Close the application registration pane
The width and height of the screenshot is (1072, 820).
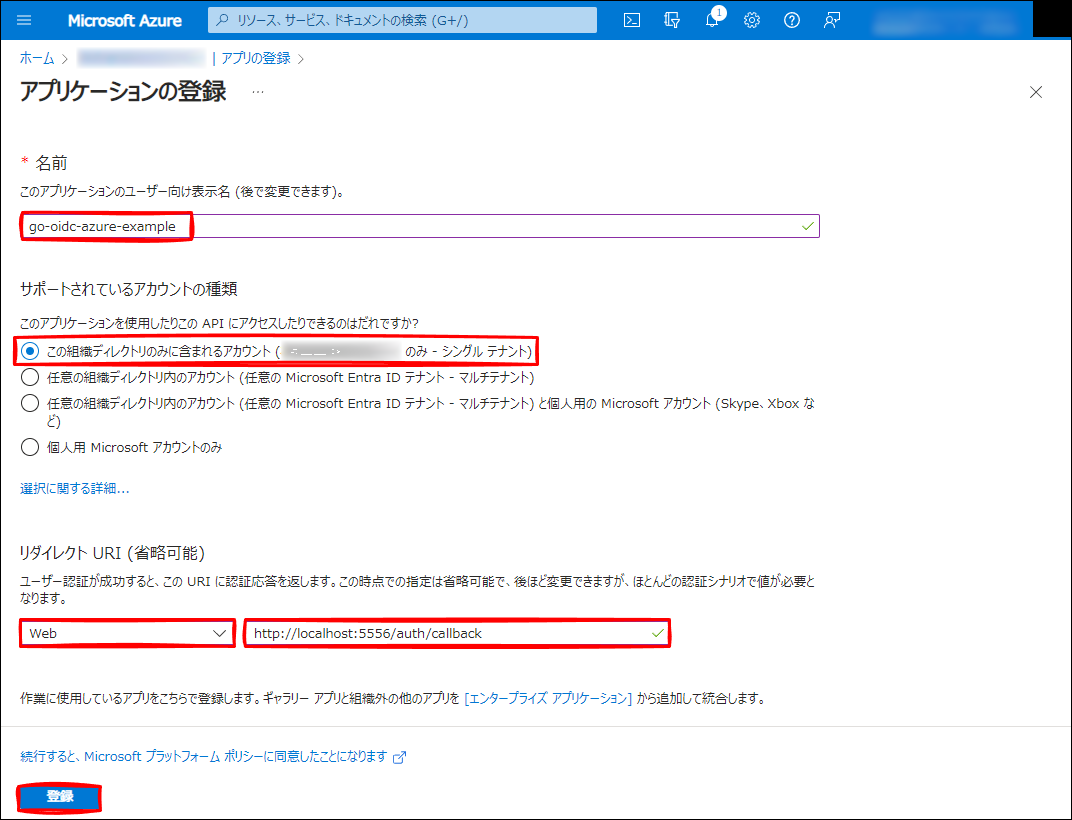tap(1036, 93)
